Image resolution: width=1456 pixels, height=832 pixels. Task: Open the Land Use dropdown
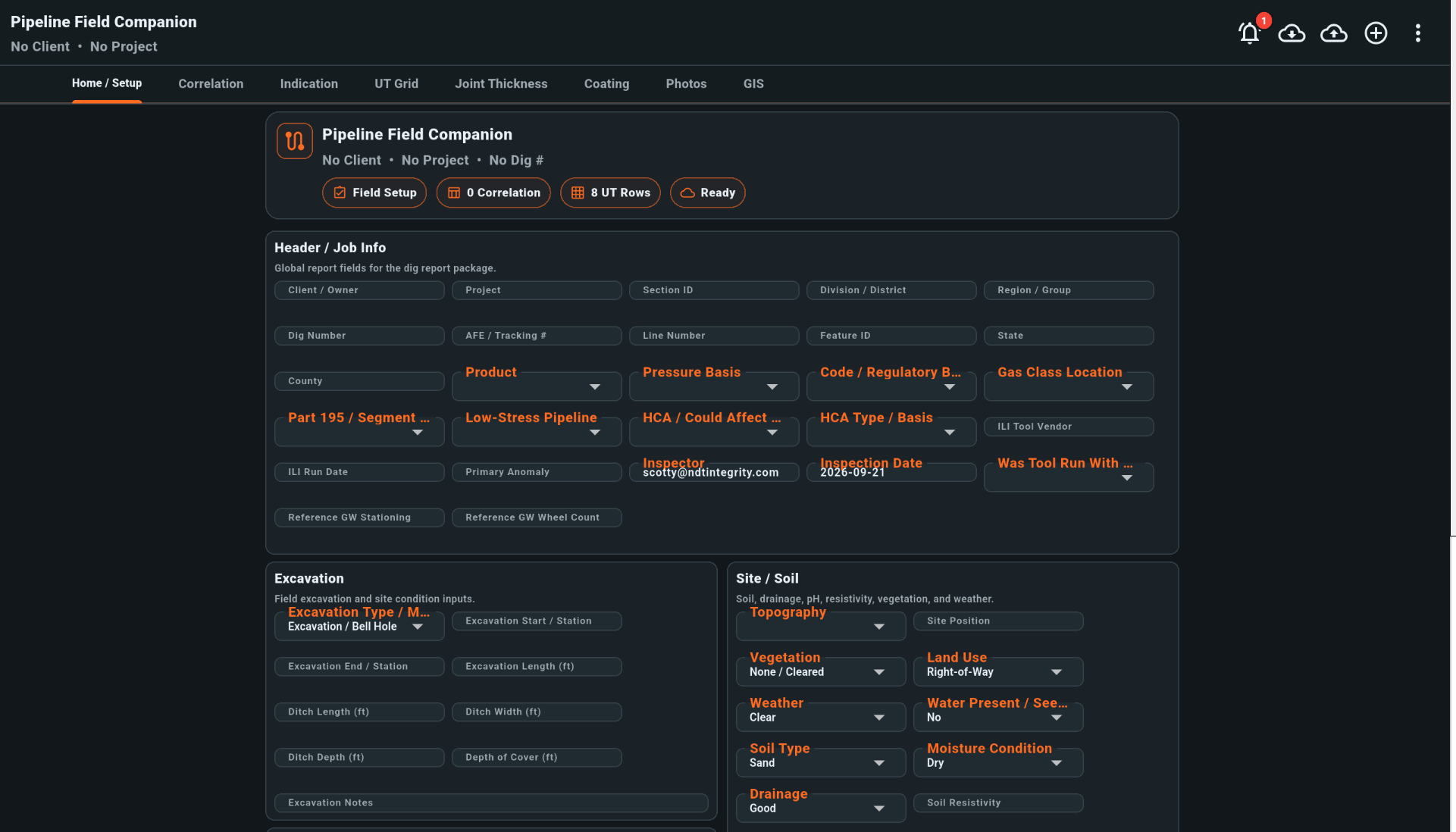[998, 671]
